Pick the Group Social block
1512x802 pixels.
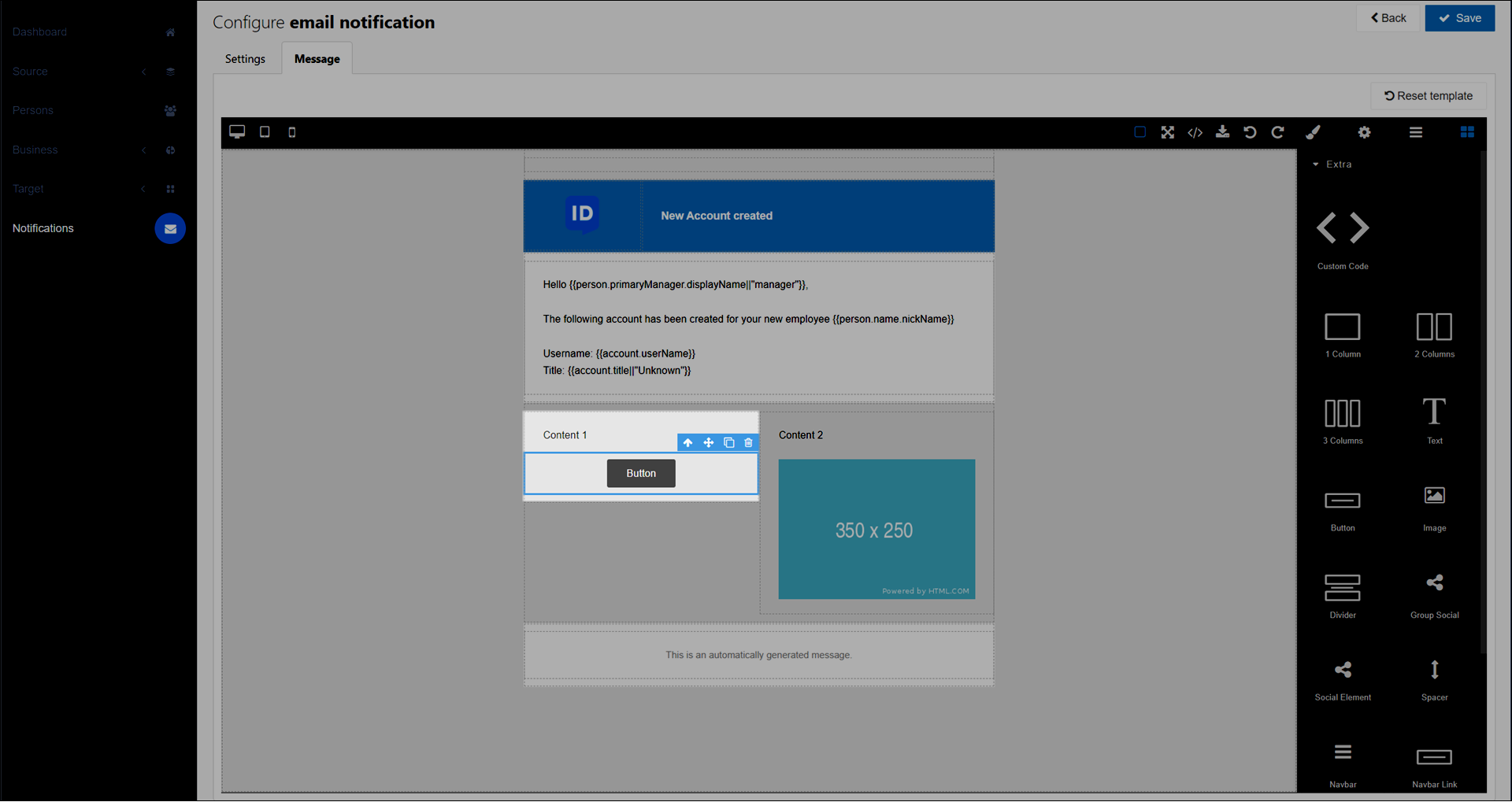pos(1434,596)
